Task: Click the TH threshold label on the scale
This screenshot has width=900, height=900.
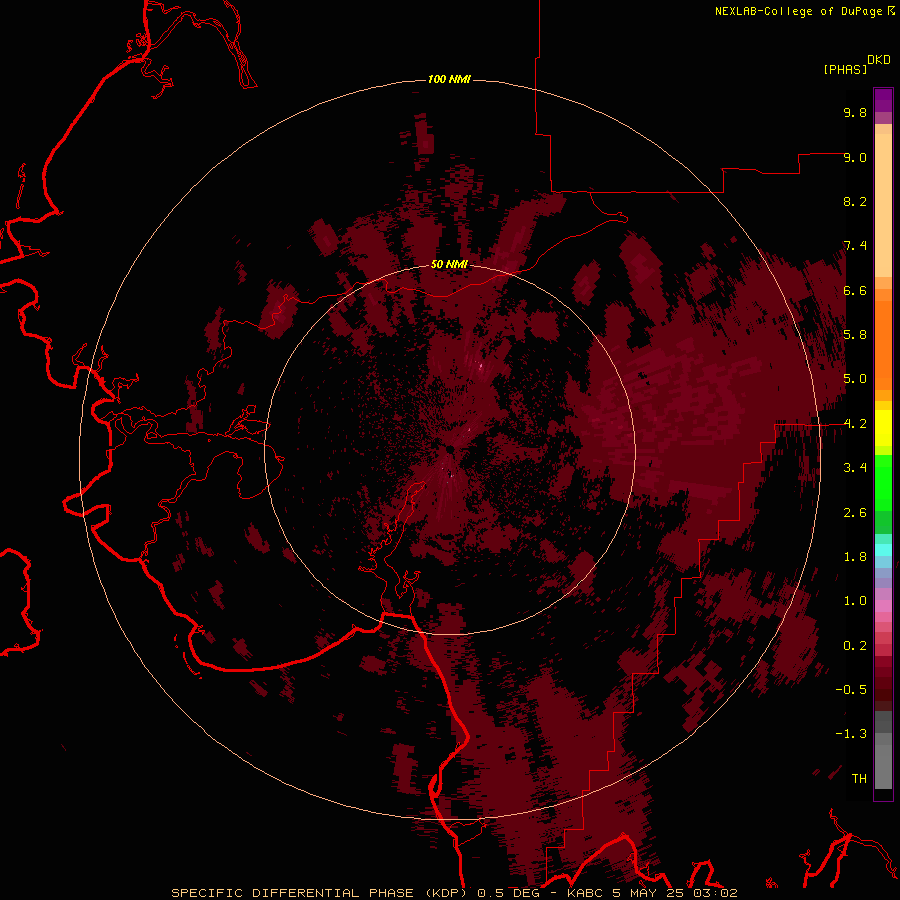Action: tap(859, 779)
